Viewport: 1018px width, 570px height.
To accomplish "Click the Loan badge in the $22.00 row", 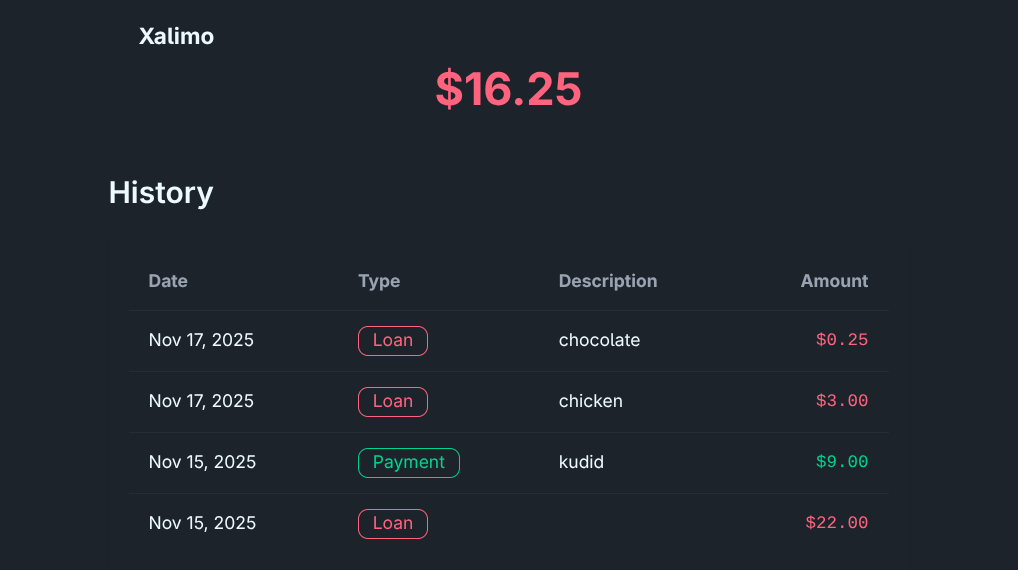I will click(393, 523).
